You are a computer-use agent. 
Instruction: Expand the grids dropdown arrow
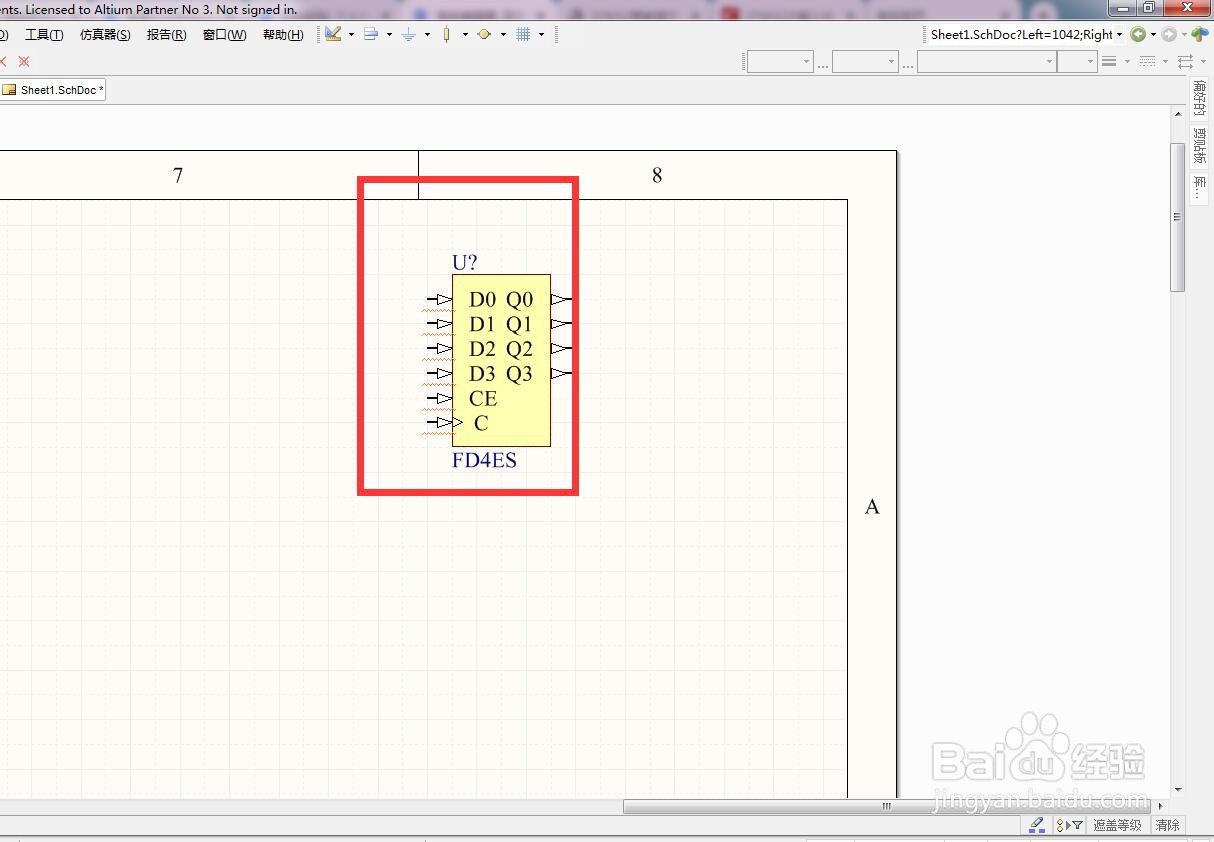[x=541, y=34]
